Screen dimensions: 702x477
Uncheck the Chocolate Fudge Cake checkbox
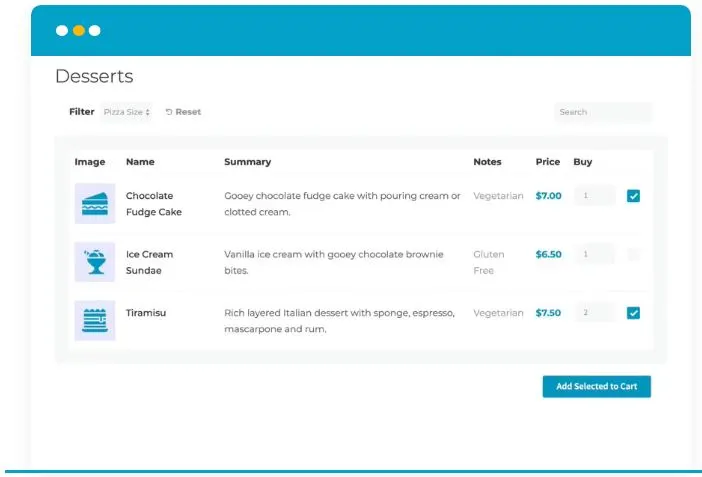(x=633, y=196)
